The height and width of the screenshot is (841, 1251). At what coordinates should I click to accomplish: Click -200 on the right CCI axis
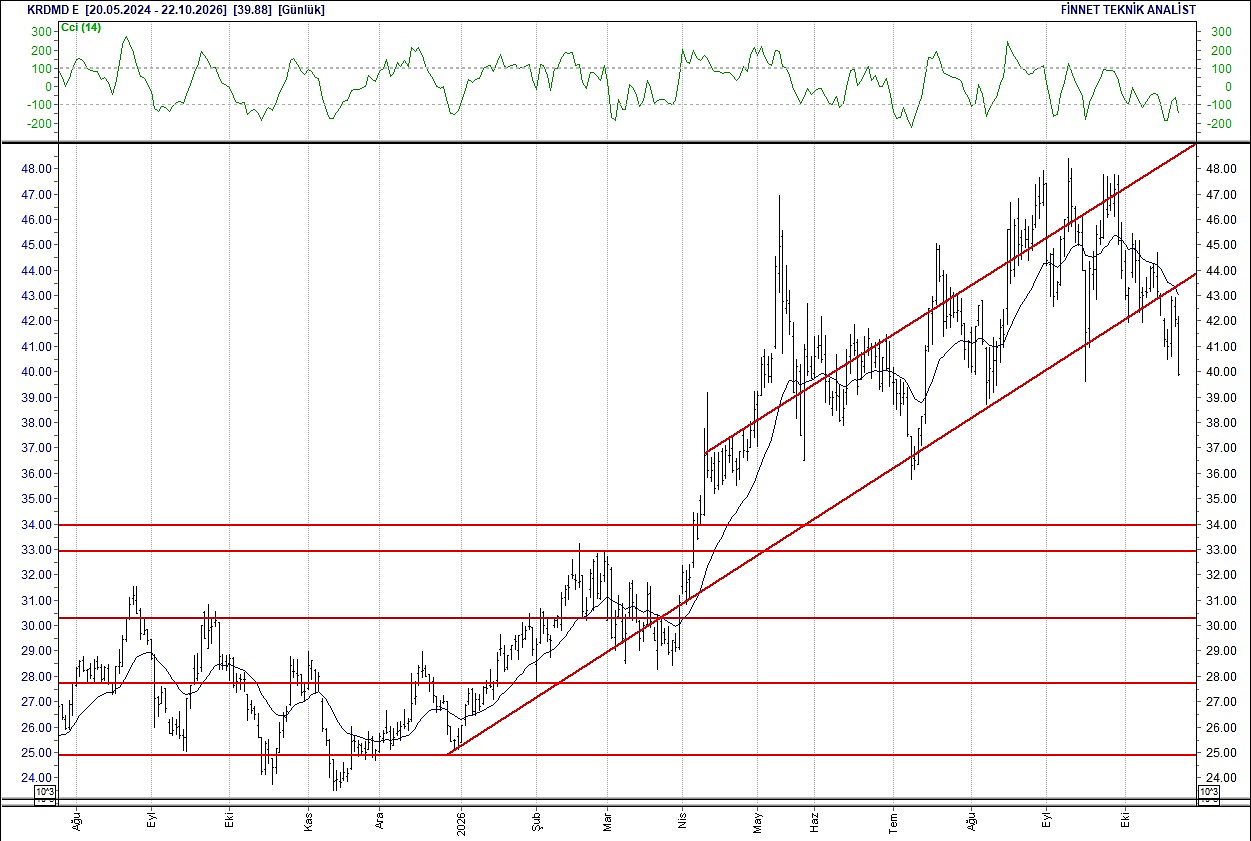click(x=1221, y=124)
